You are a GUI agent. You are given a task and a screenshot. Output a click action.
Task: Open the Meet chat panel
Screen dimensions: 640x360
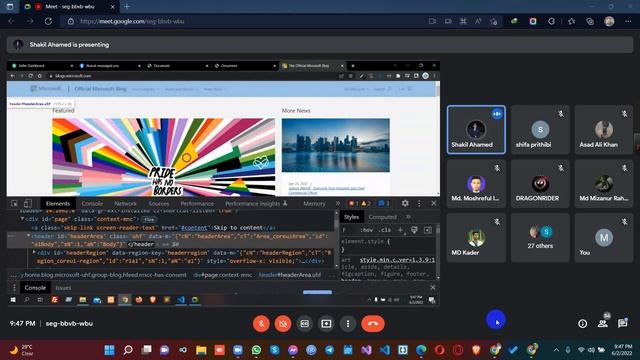[x=622, y=324]
